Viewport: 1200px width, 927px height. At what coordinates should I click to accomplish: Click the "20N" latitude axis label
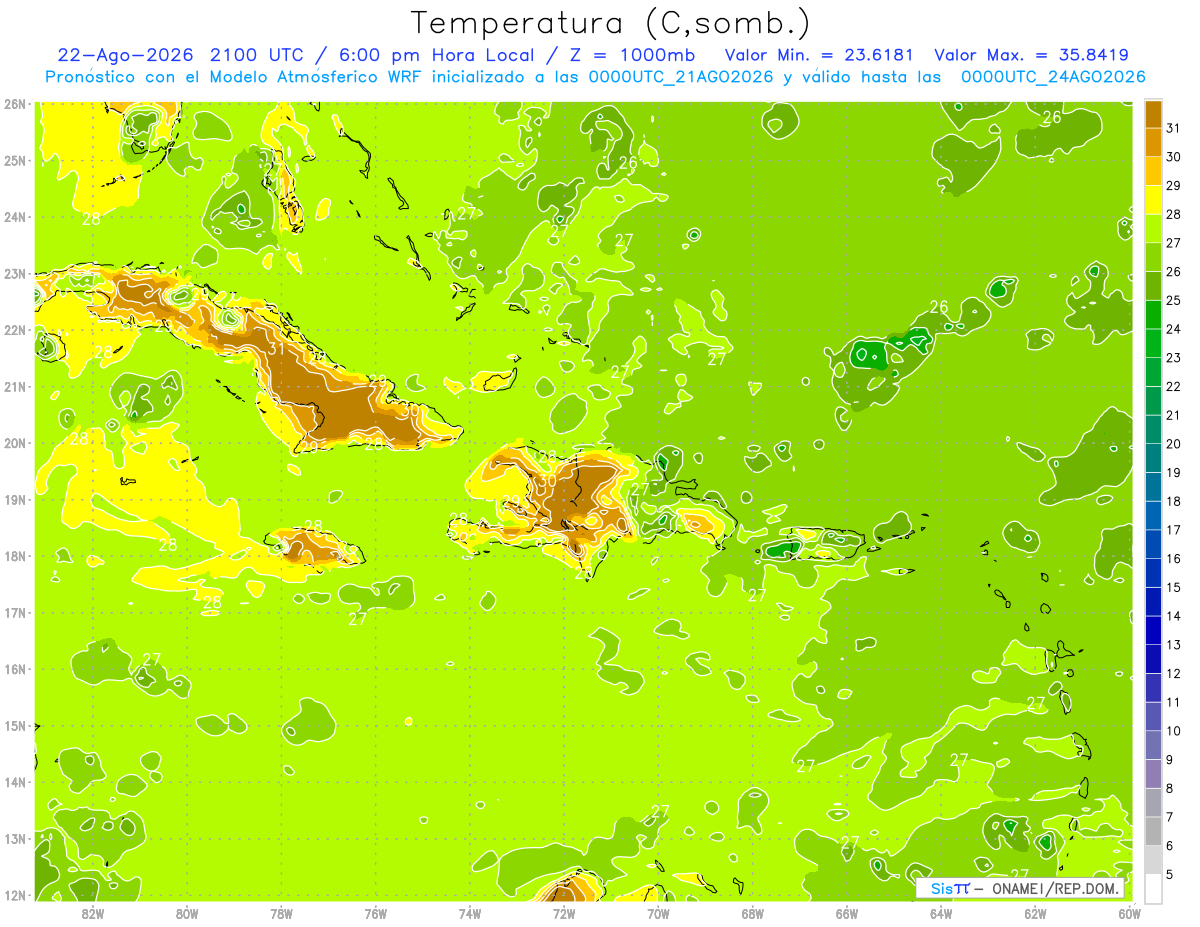click(x=14, y=443)
